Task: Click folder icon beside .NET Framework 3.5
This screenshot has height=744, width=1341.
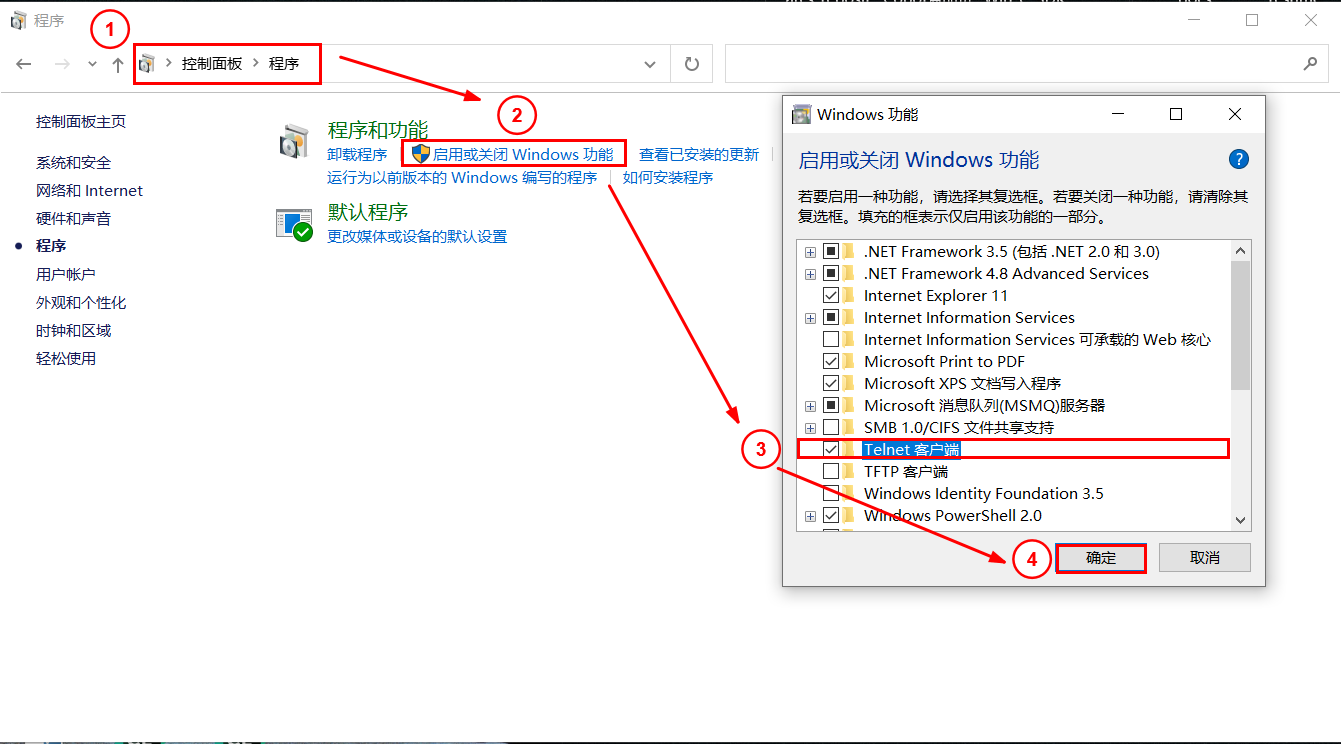Action: coord(849,252)
